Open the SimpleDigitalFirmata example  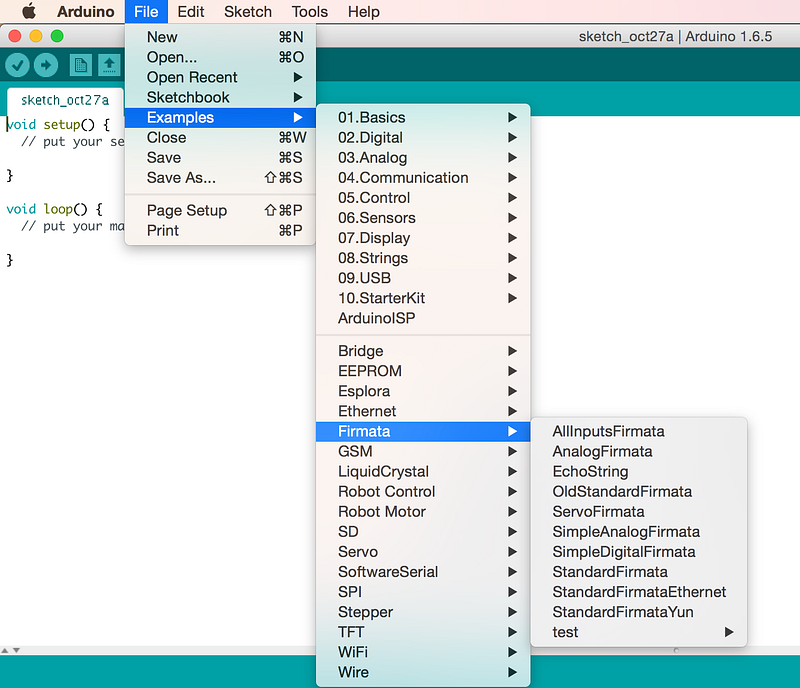(x=639, y=552)
